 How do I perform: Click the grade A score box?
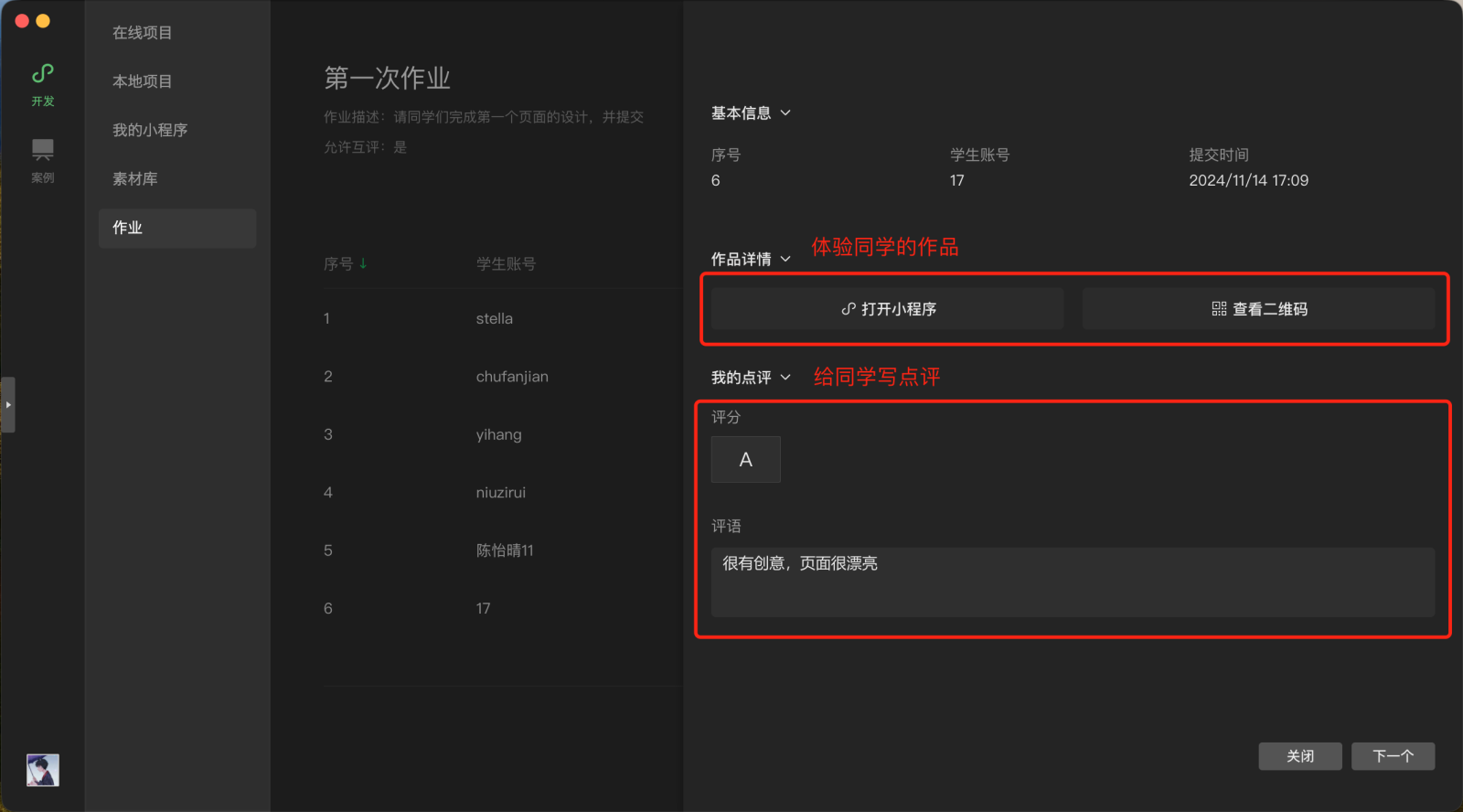click(746, 459)
